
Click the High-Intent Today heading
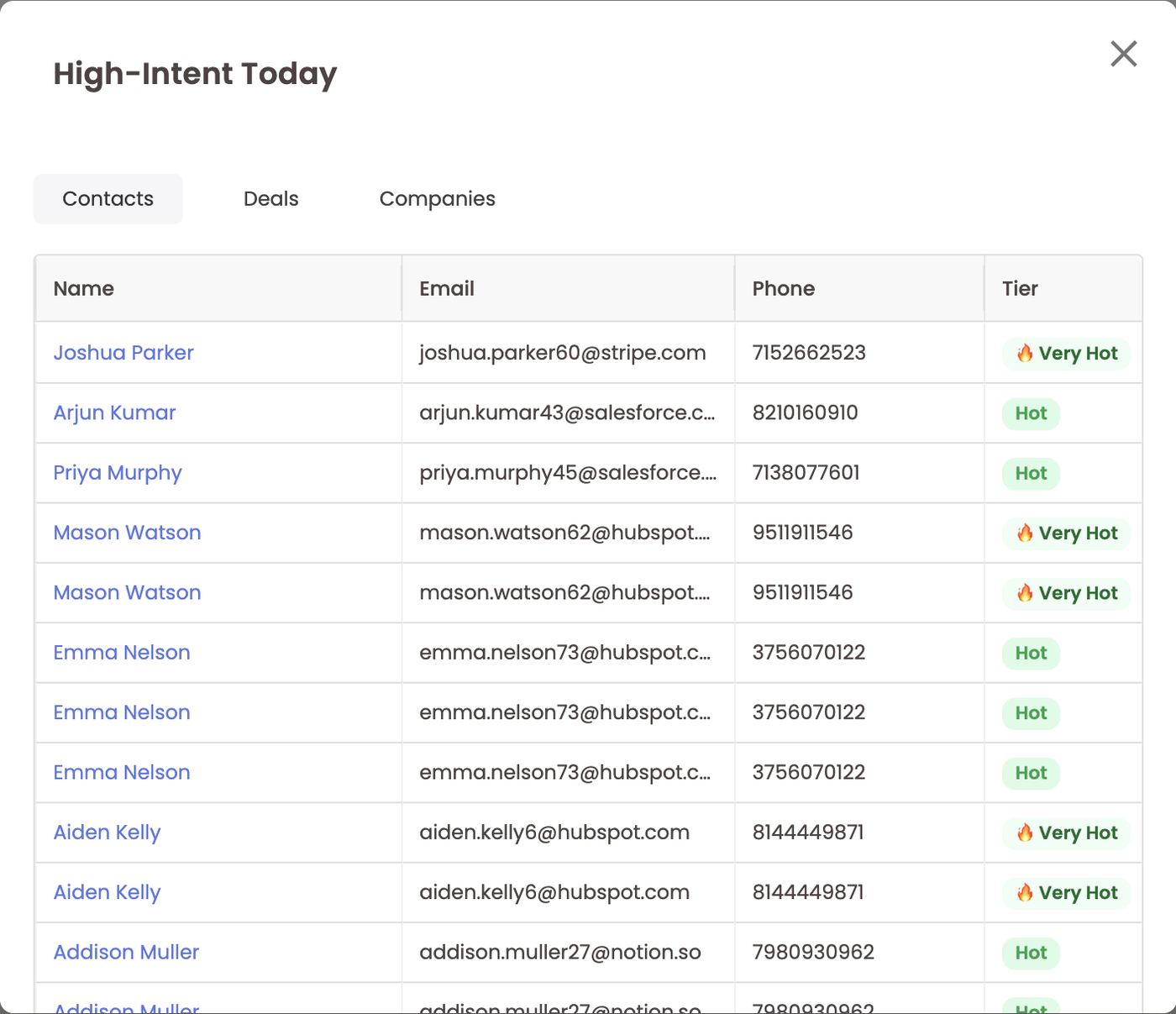pyautogui.click(x=195, y=74)
